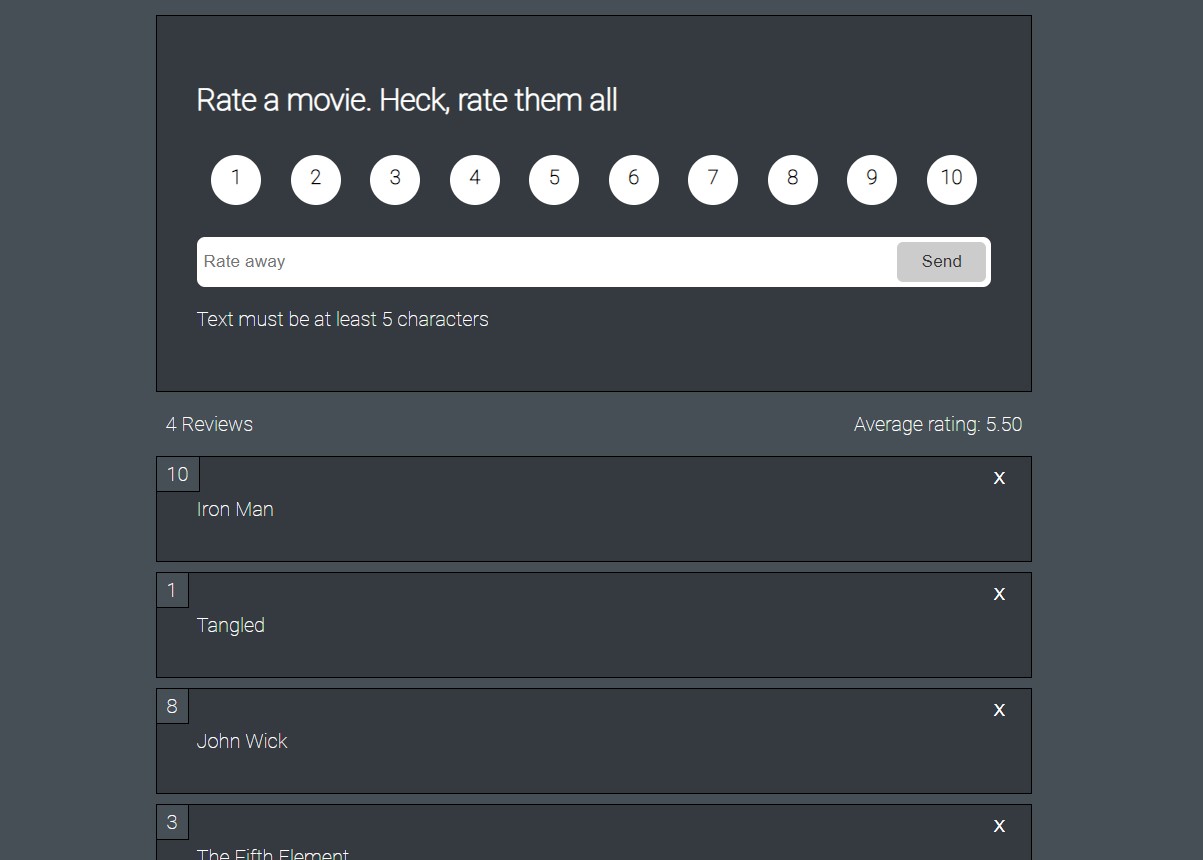Remove the Tangled review
This screenshot has width=1203, height=860.
coord(999,594)
